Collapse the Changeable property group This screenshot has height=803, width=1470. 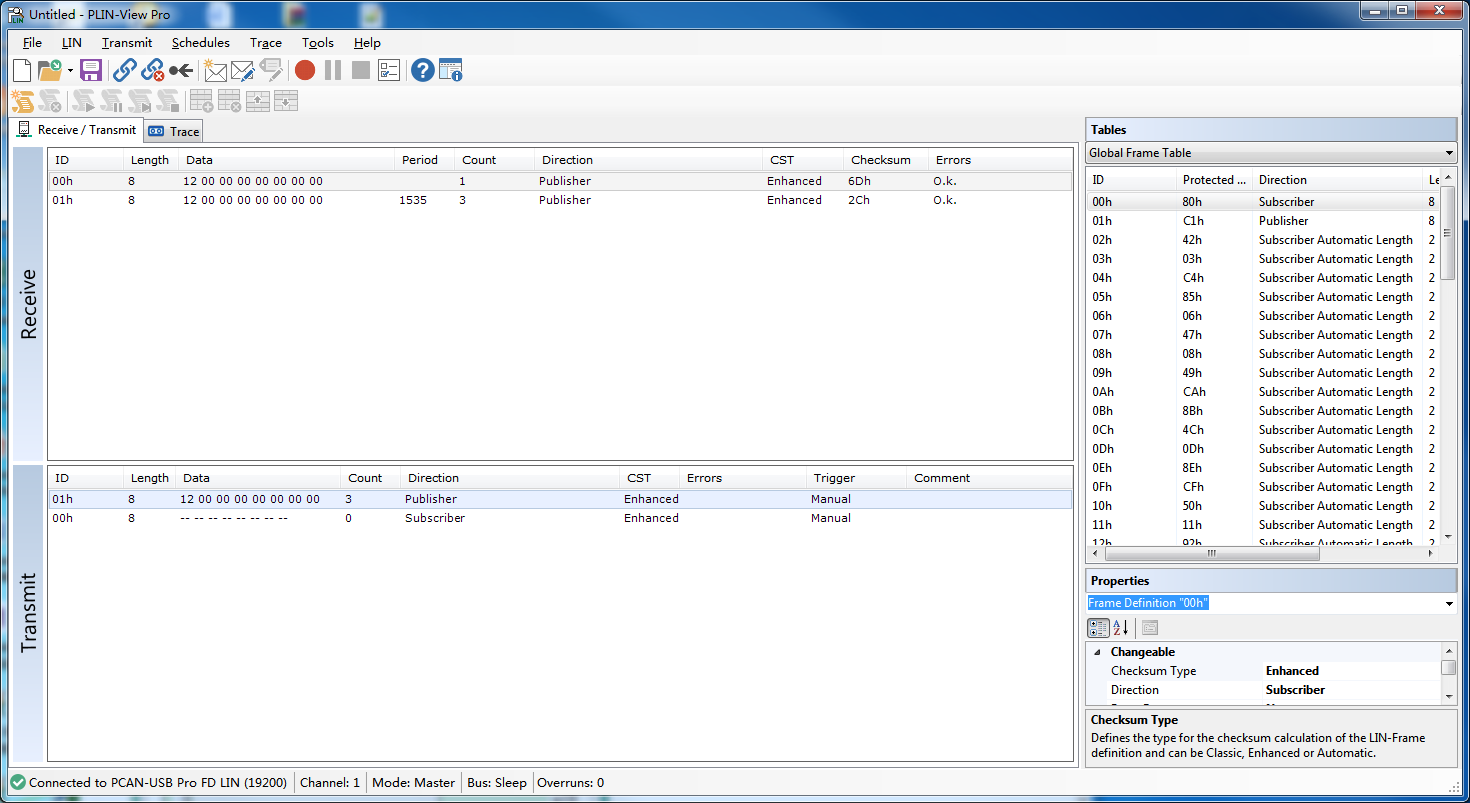point(1097,652)
